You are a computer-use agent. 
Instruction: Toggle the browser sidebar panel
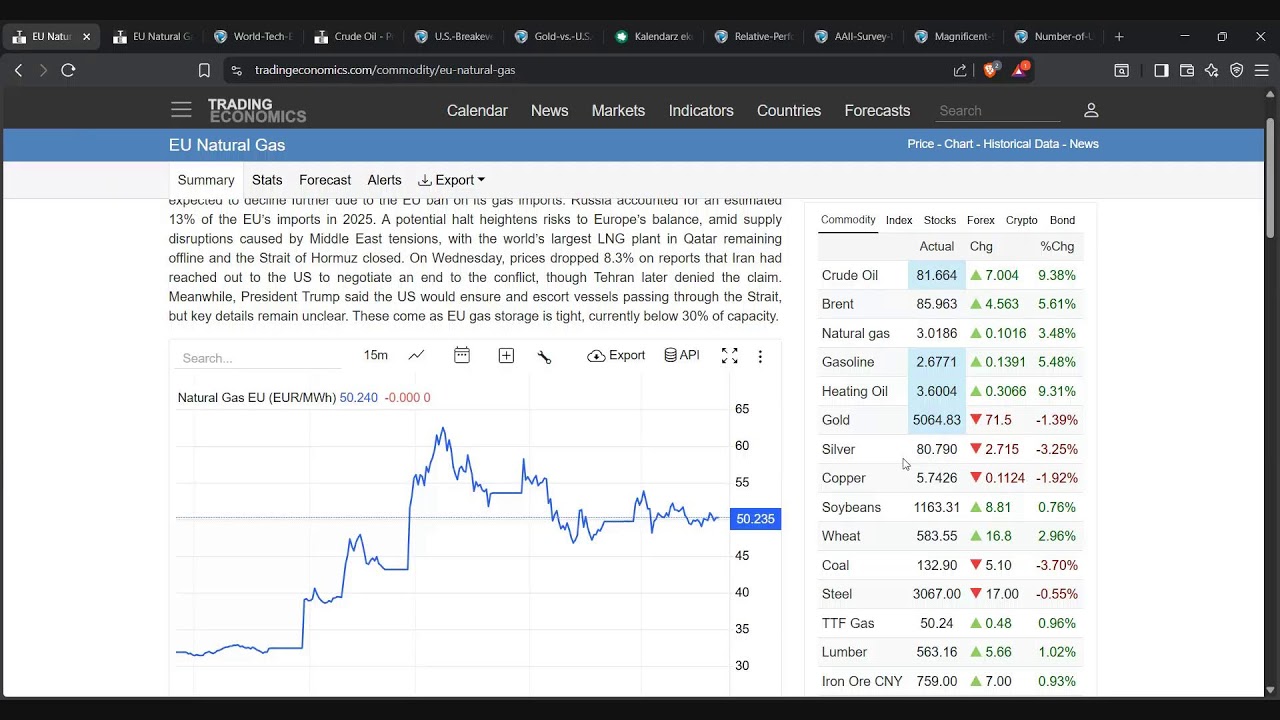1161,70
